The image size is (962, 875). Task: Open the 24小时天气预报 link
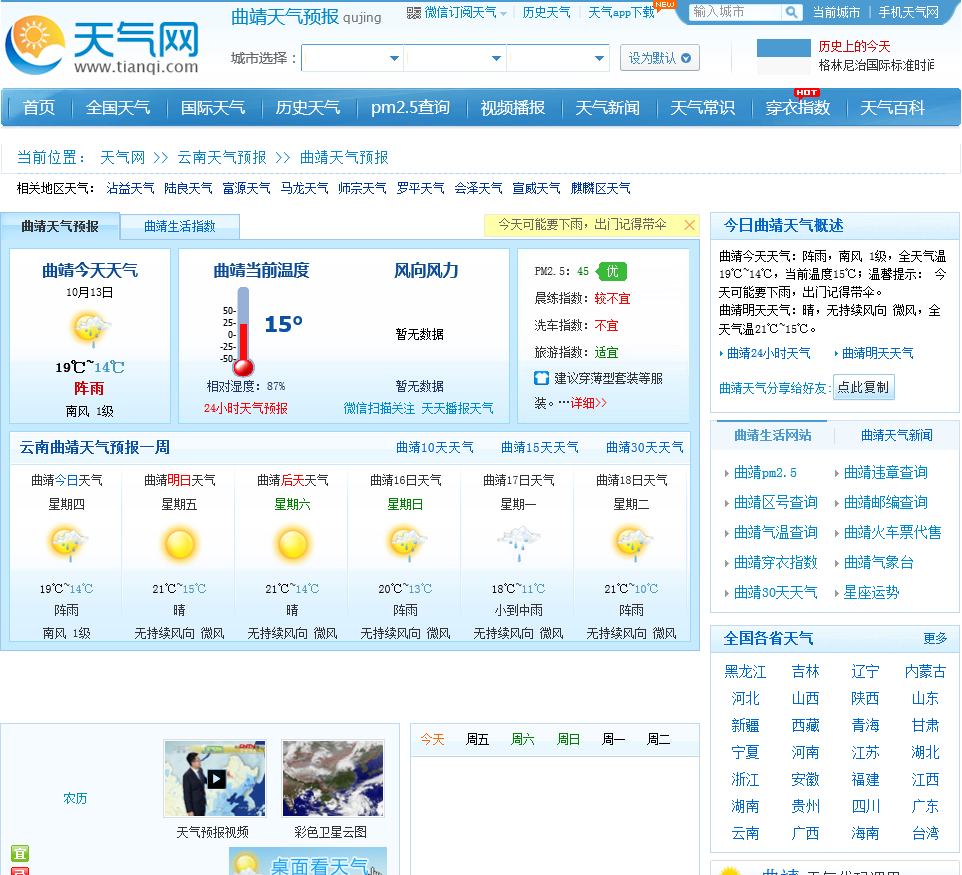coord(245,408)
